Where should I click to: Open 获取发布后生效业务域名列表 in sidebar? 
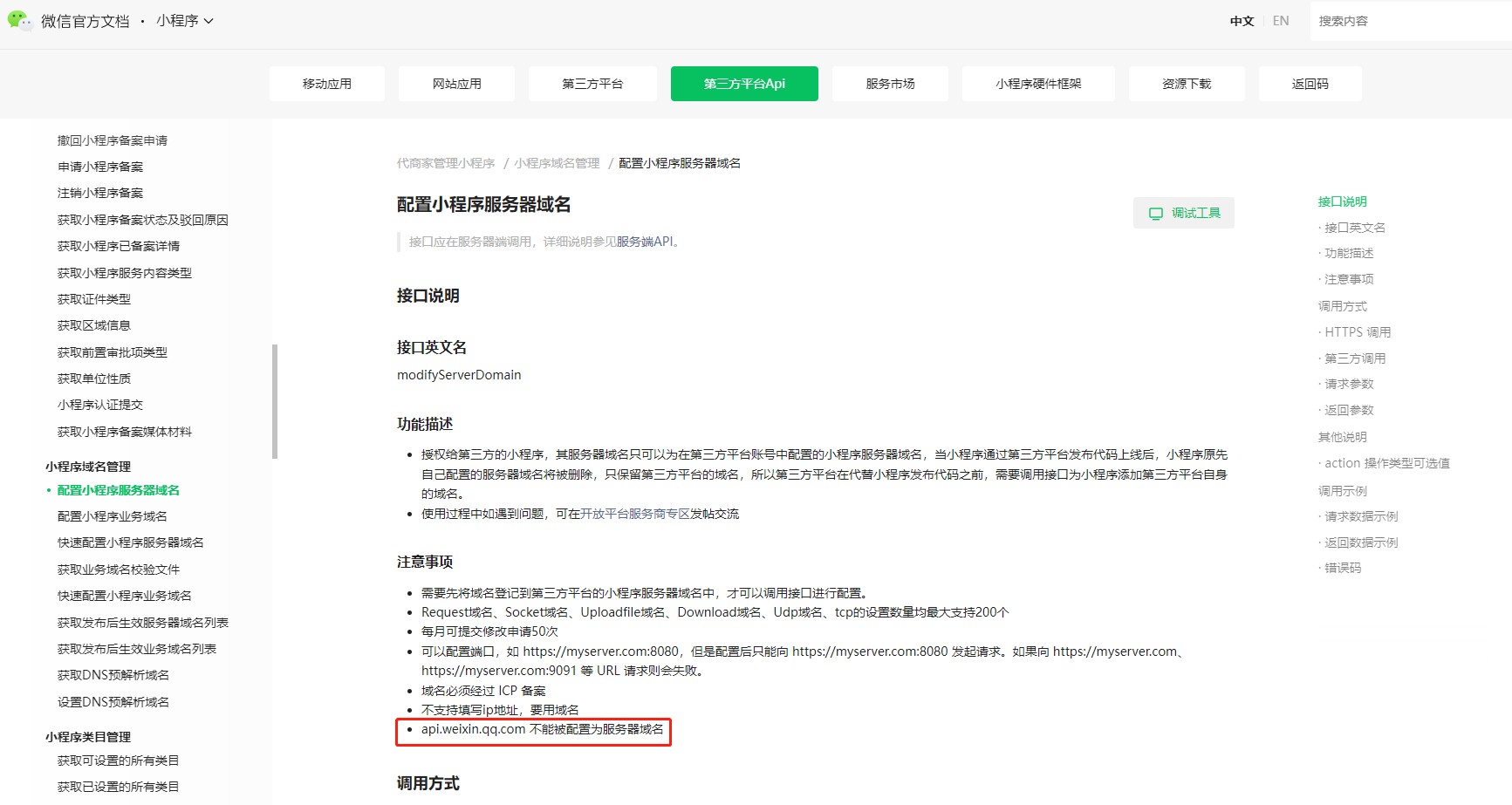(137, 649)
